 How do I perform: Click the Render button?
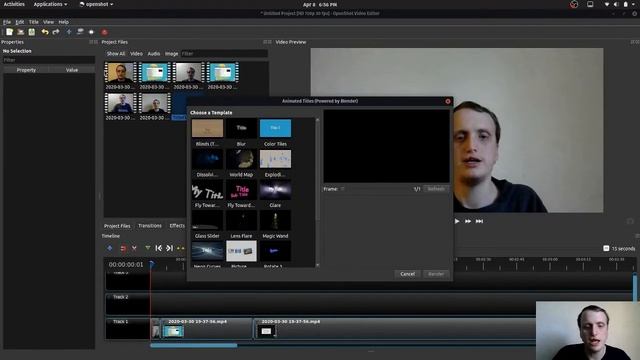[x=436, y=274]
